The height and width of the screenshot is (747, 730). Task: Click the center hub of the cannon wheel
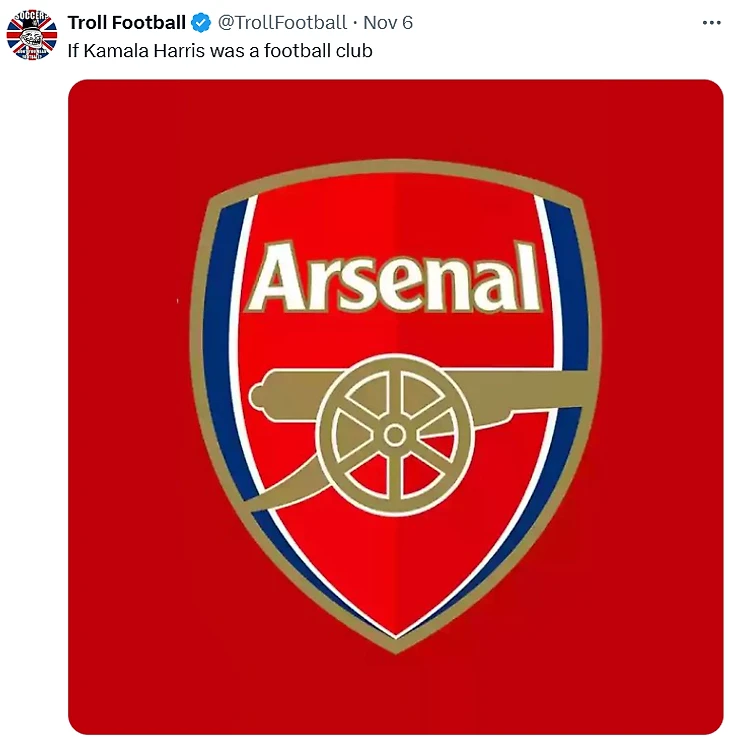(394, 435)
